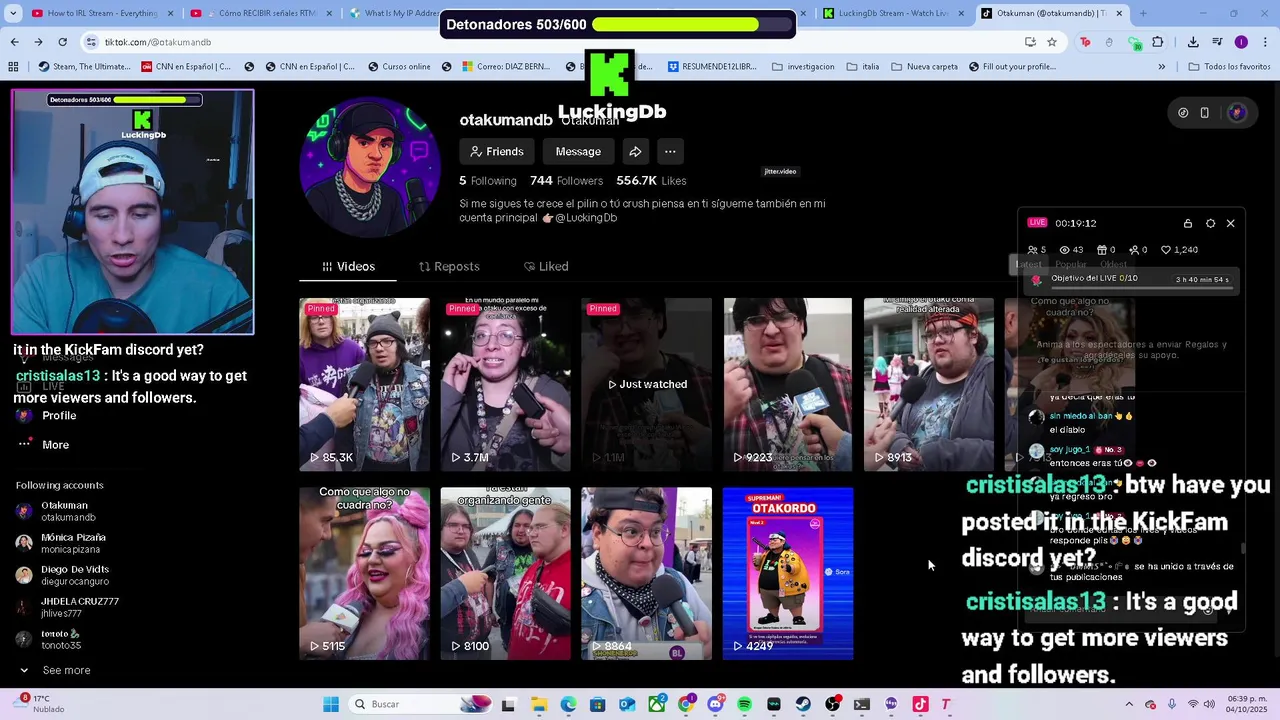Viewport: 1280px width, 720px height.
Task: Close the LIVE overlay panel
Action: point(1231,223)
